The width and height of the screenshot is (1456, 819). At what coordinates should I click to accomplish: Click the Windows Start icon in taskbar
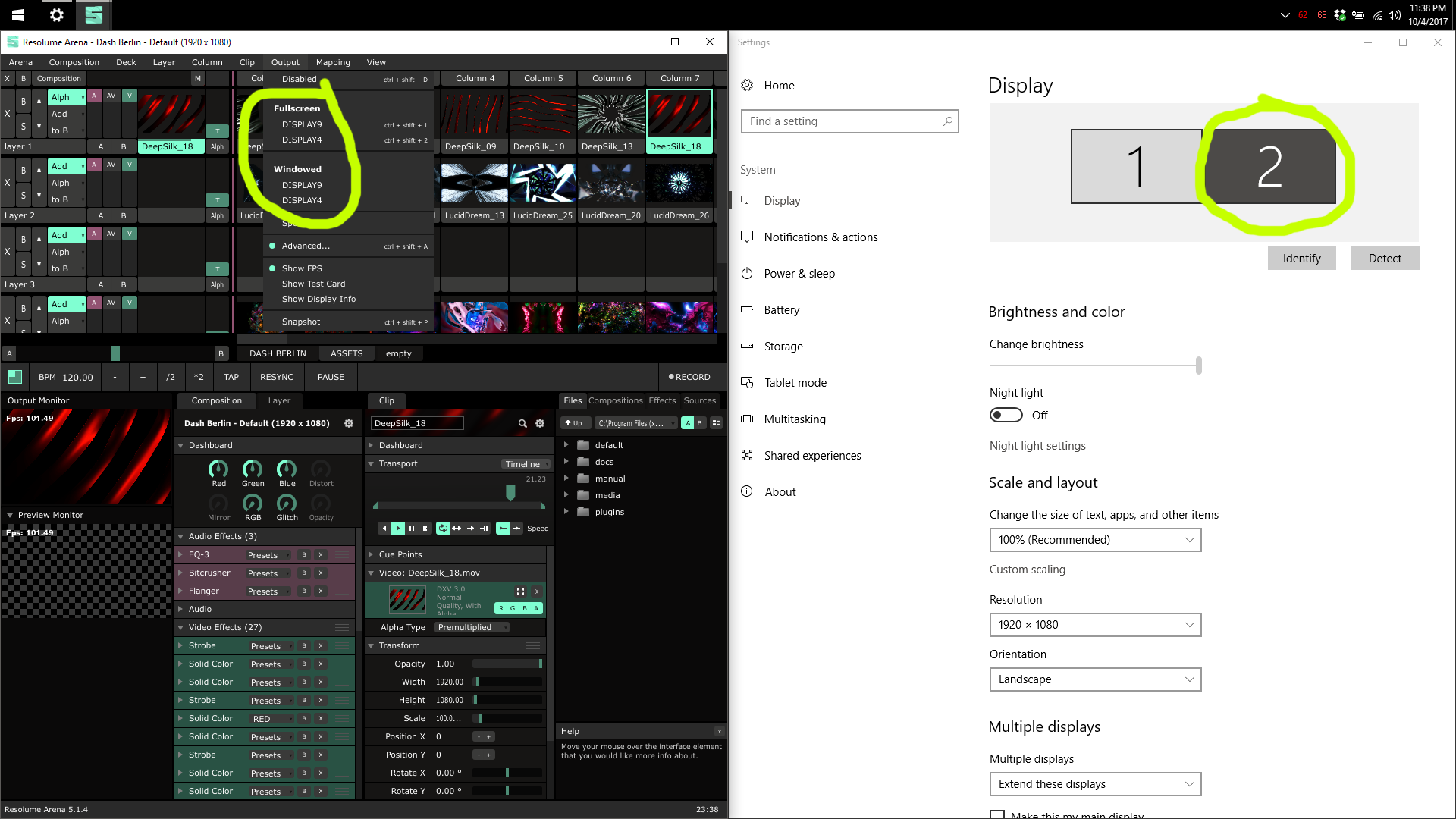pos(18,14)
